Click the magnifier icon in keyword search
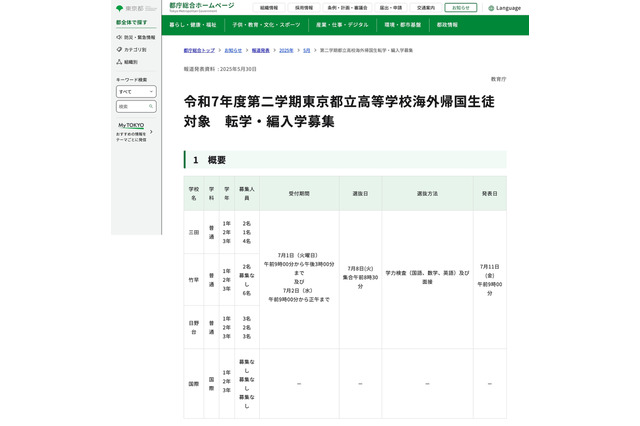The height and width of the screenshot is (426, 640). pos(151,106)
